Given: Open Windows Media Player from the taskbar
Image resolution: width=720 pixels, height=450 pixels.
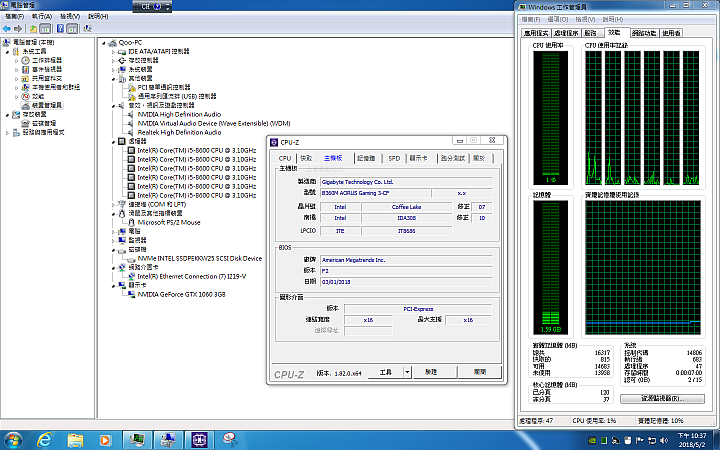Looking at the screenshot, I should [105, 440].
